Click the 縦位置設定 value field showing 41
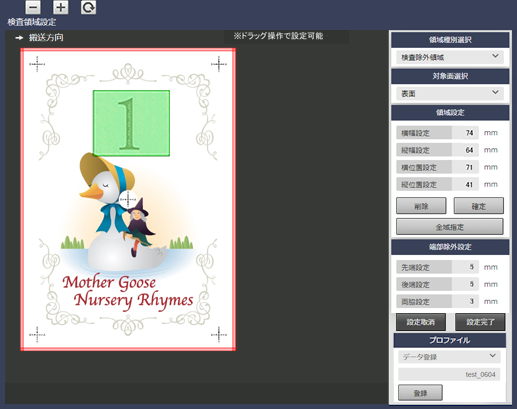517x409 pixels. click(x=465, y=184)
